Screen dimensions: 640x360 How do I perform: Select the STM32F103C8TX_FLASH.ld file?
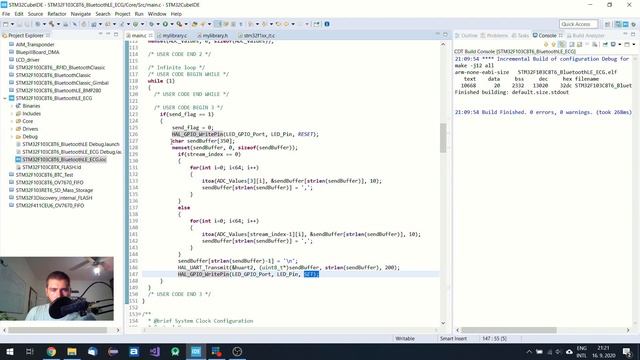pos(51,167)
